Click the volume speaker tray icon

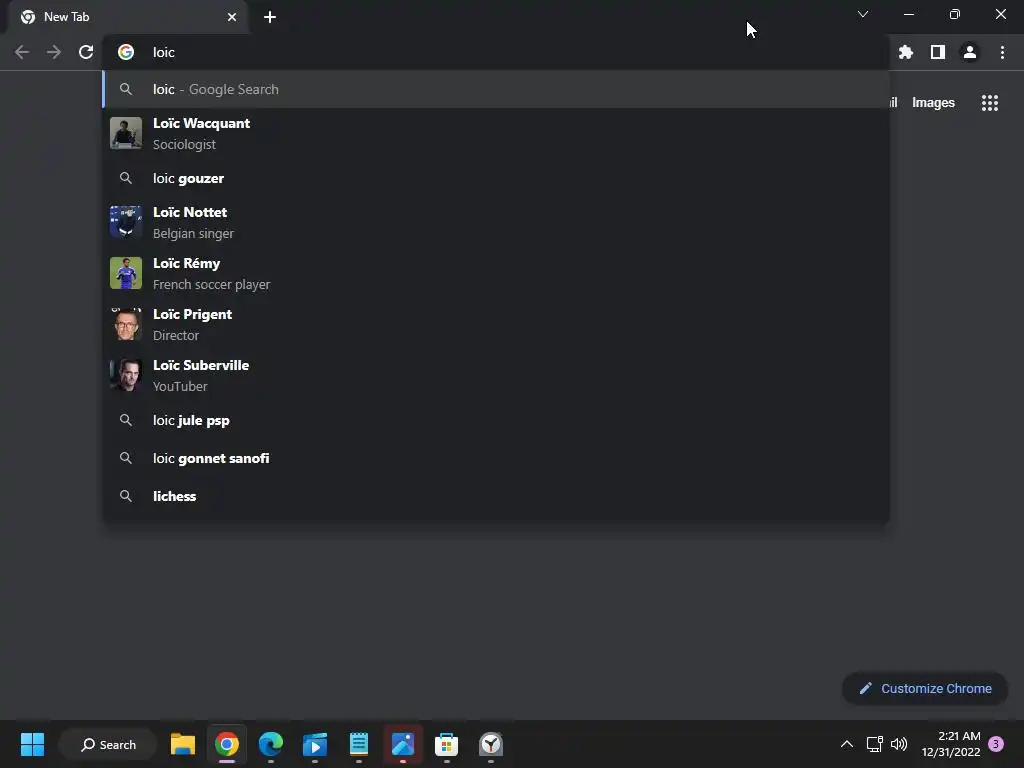(899, 744)
